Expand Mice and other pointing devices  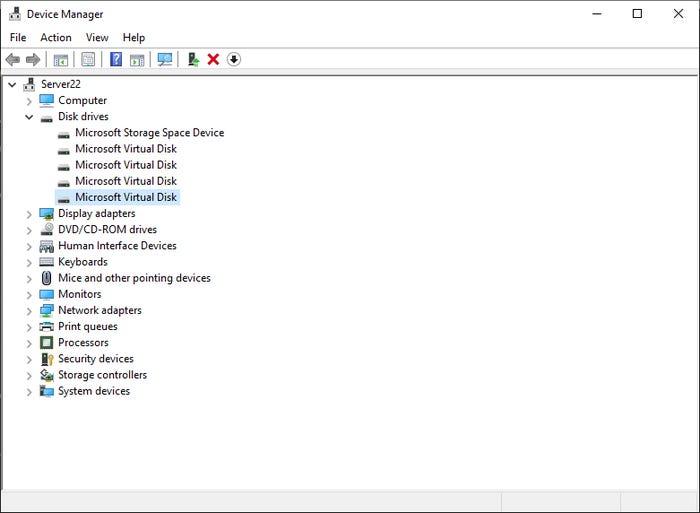tap(29, 279)
